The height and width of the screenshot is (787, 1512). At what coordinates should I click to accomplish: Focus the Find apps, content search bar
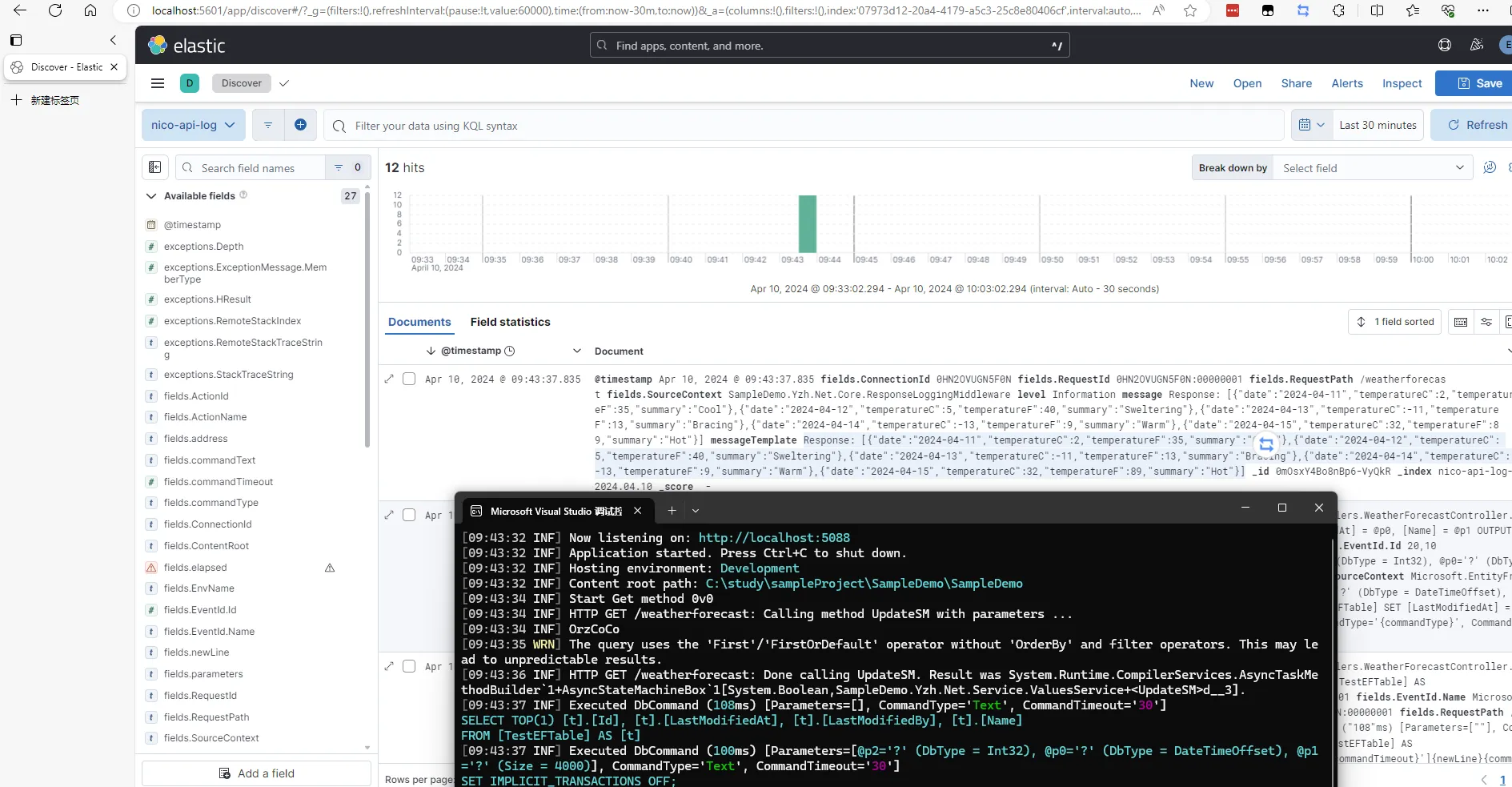pos(829,46)
